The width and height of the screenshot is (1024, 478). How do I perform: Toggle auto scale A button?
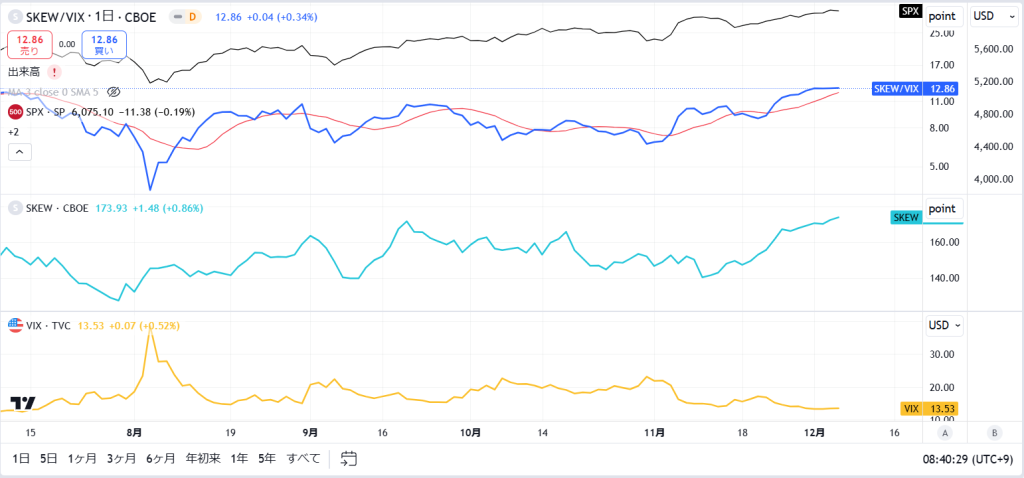[945, 432]
